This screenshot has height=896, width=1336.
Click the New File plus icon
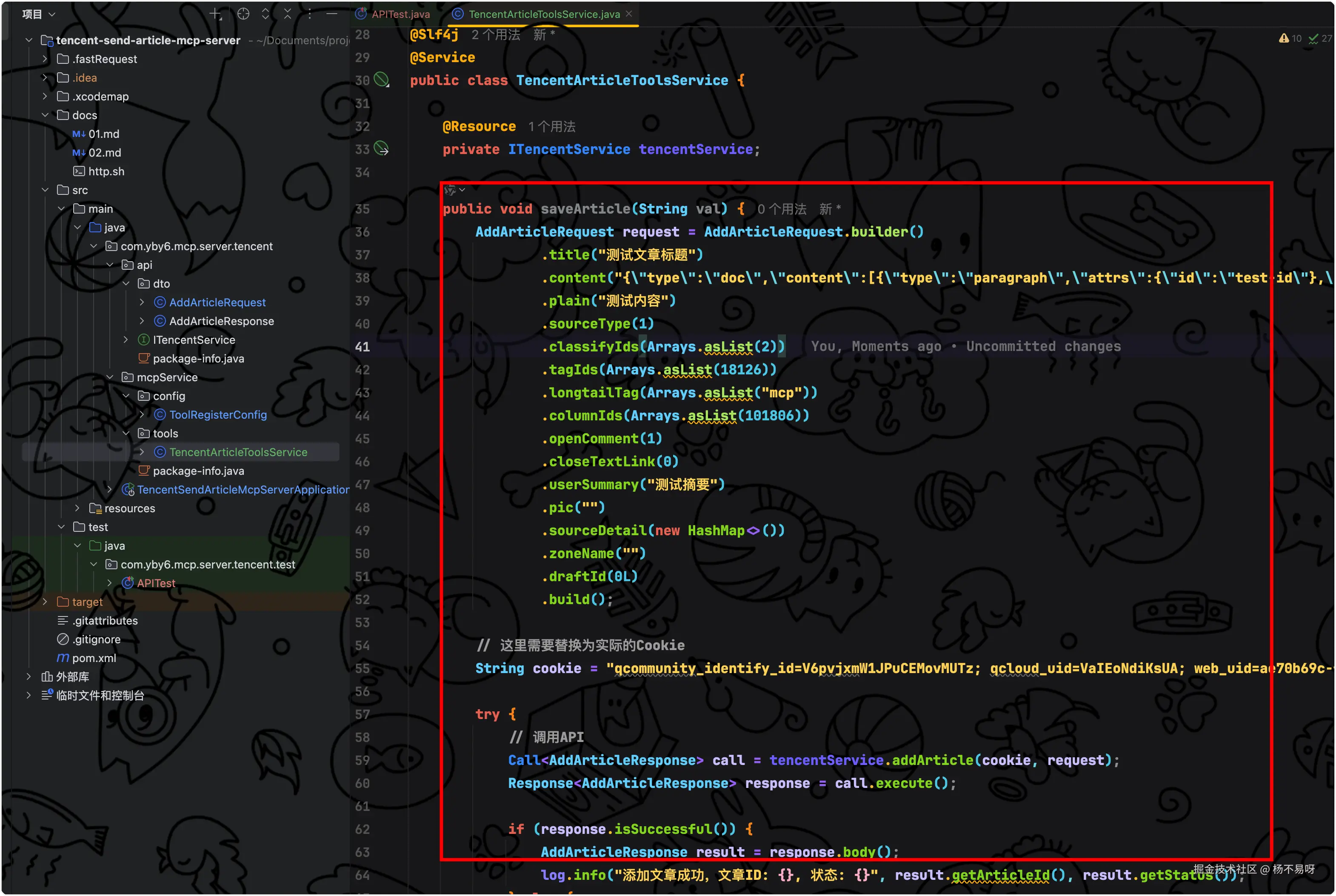point(215,14)
